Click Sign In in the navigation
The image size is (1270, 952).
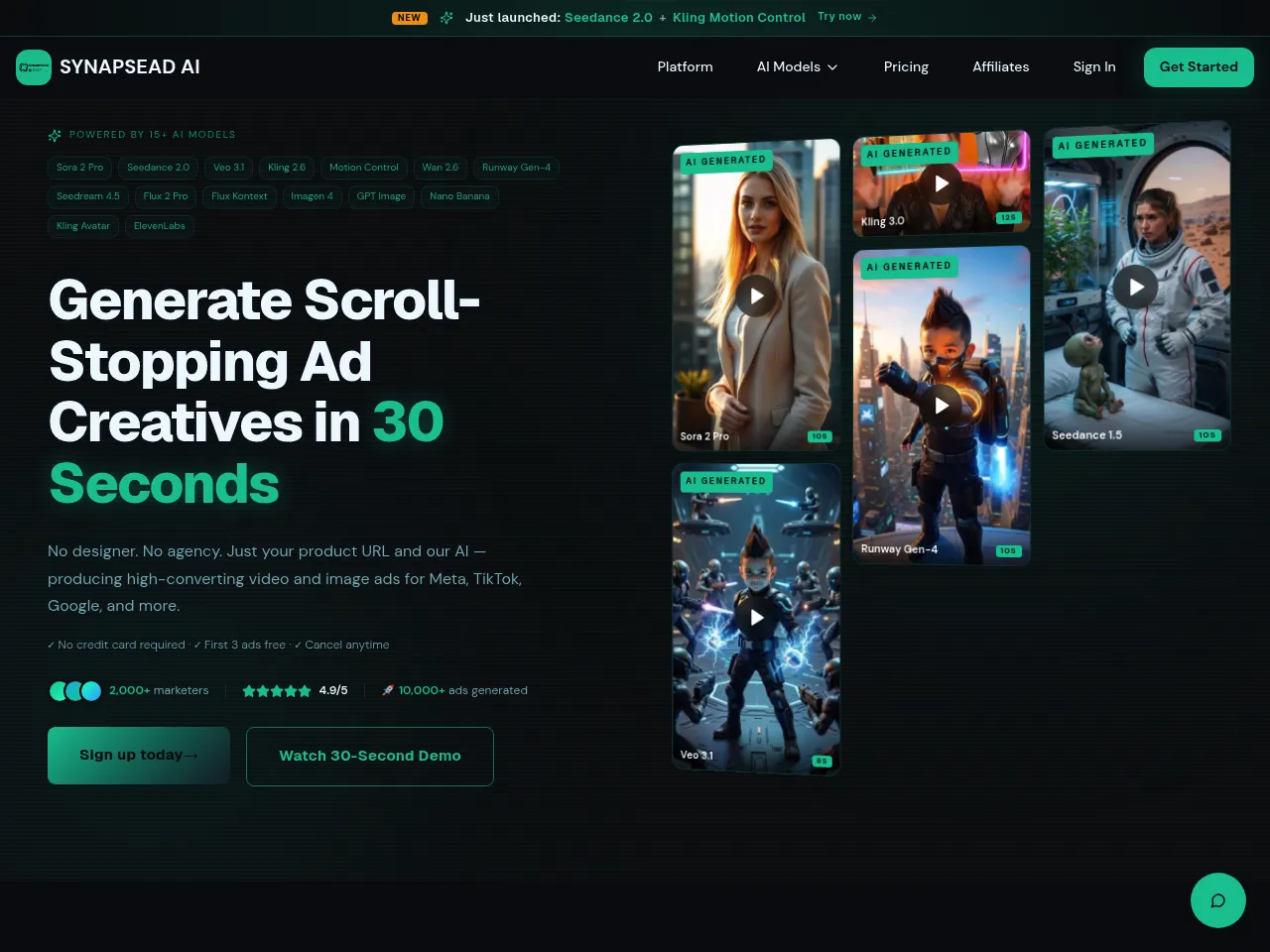pos(1094,67)
